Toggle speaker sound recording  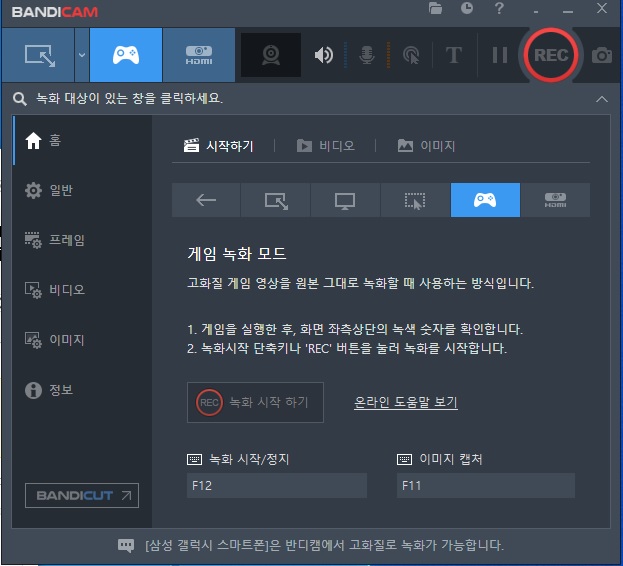tap(324, 55)
